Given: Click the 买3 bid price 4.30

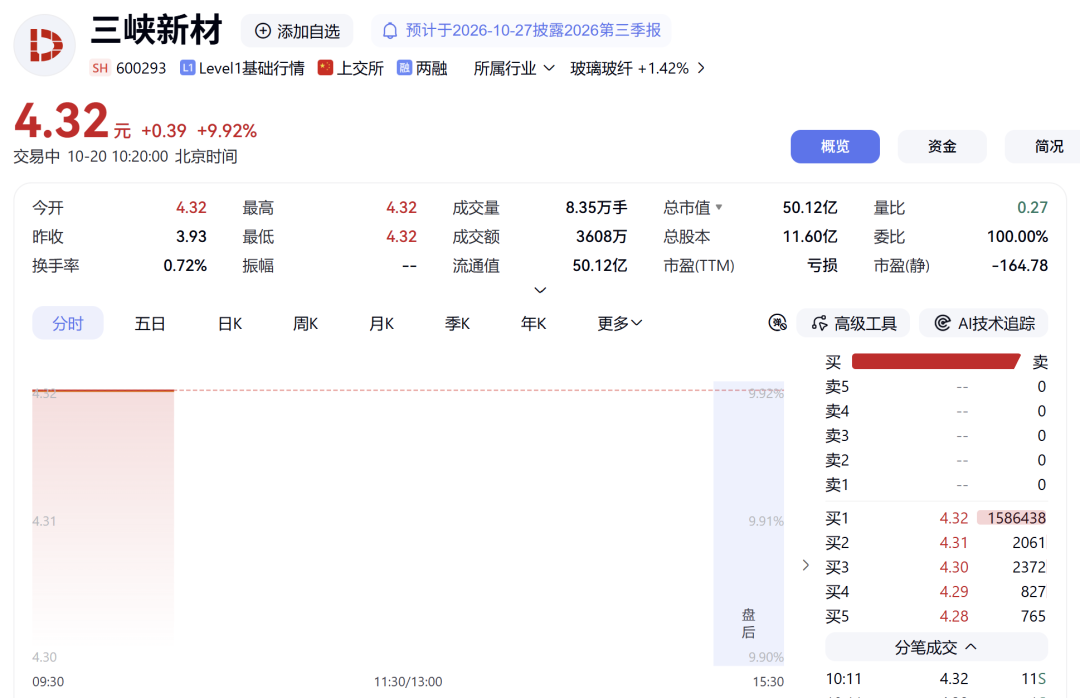Looking at the screenshot, I should coord(954,567).
